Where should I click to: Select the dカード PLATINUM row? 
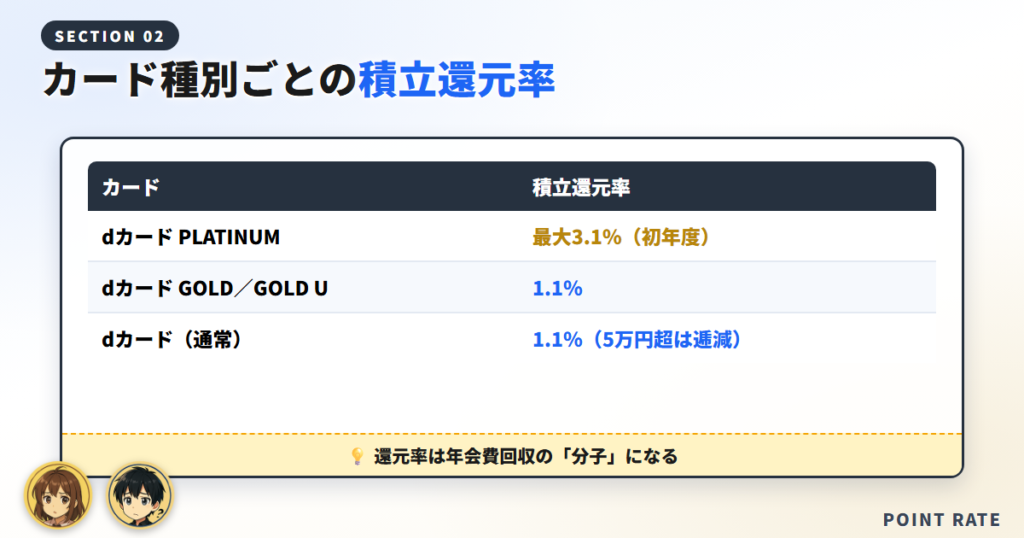click(512, 236)
